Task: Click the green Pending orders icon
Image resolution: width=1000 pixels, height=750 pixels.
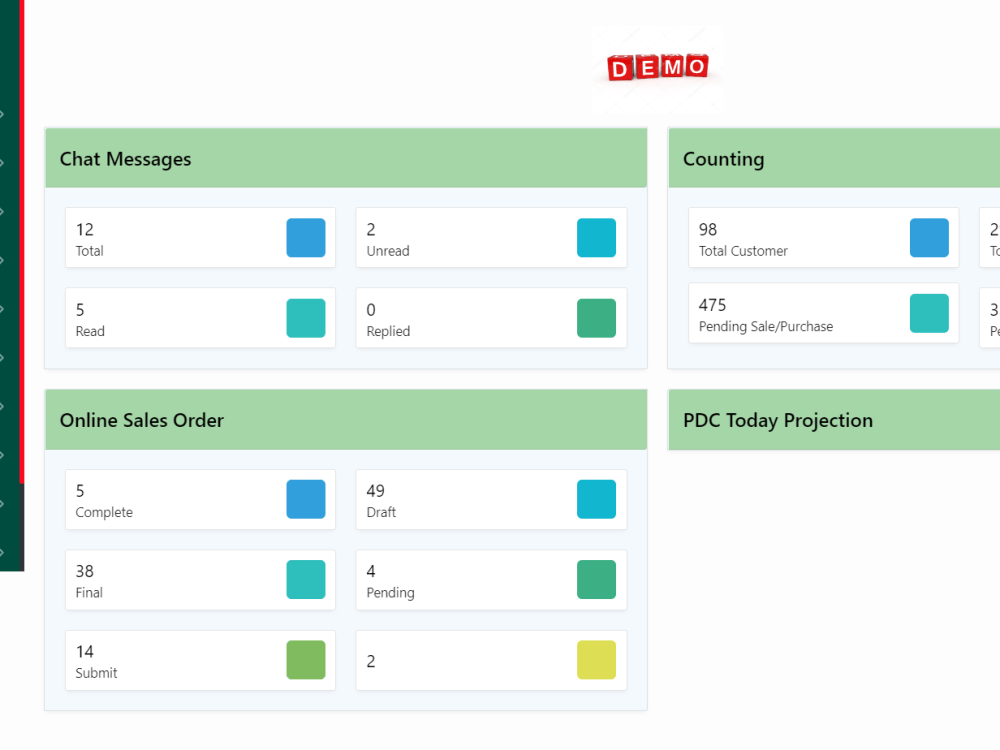Action: click(x=596, y=580)
